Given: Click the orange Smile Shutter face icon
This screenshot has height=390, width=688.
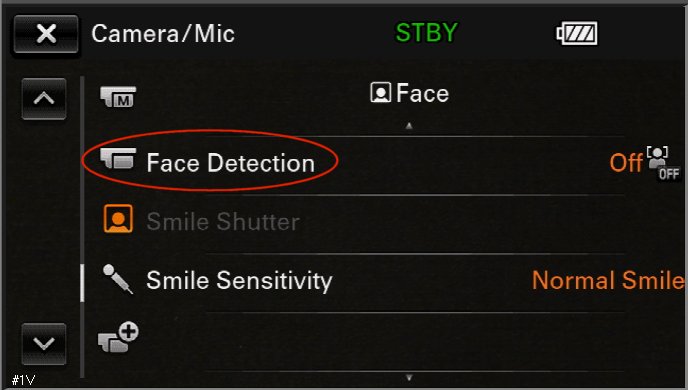Looking at the screenshot, I should click(118, 218).
